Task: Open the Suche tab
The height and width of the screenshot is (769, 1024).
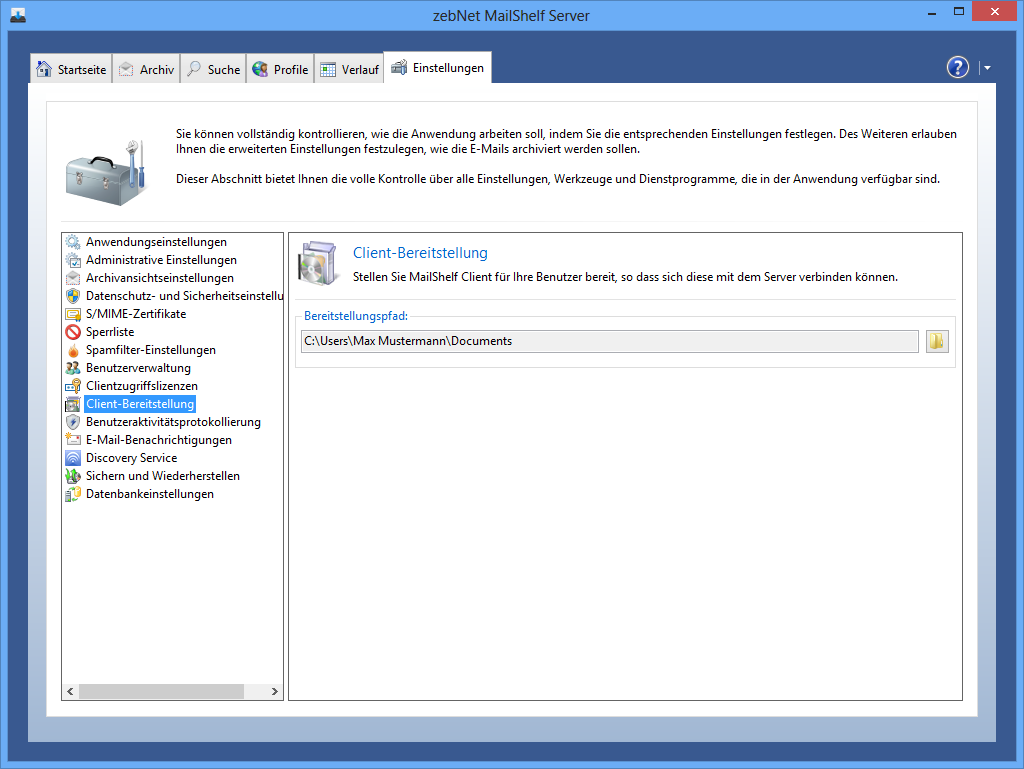Action: (214, 69)
